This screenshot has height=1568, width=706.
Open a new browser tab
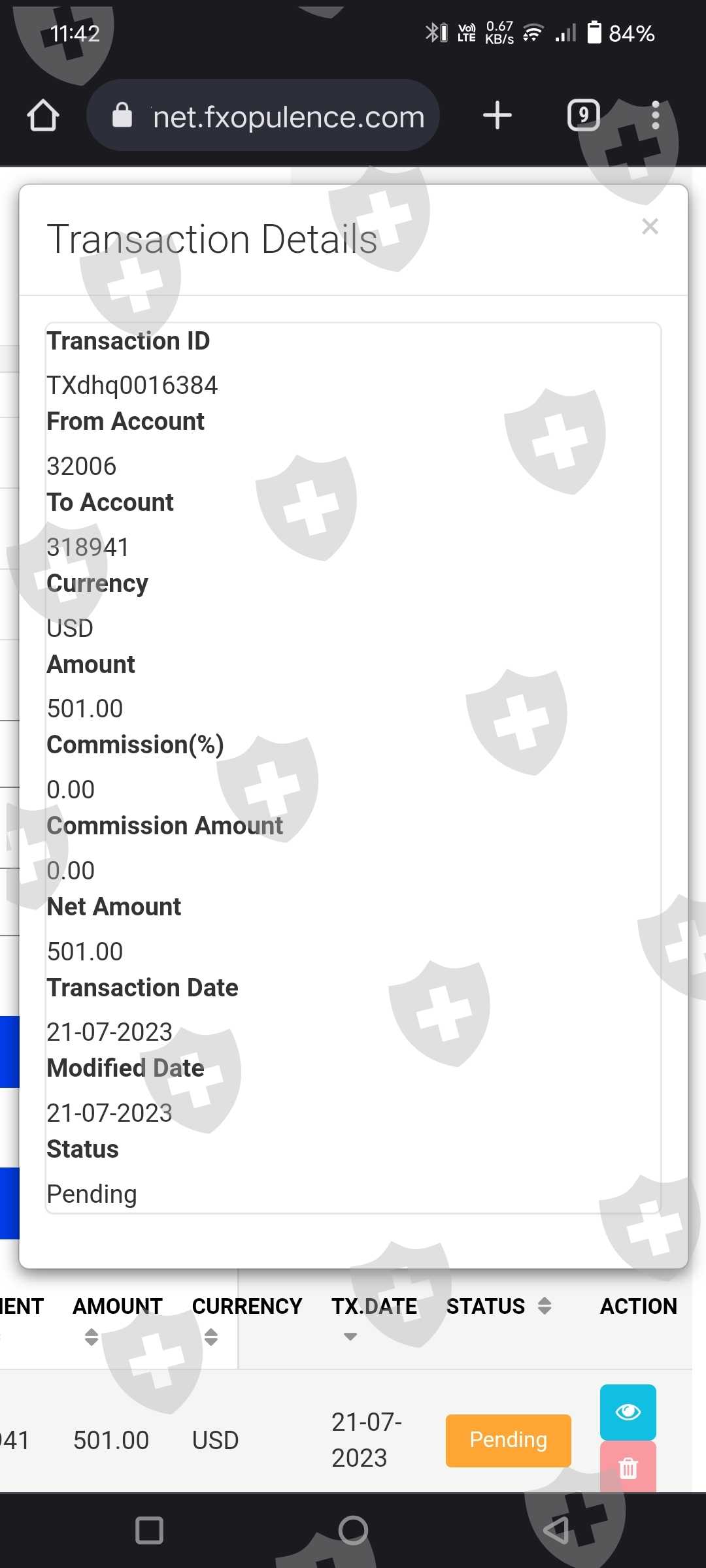pyautogui.click(x=497, y=116)
